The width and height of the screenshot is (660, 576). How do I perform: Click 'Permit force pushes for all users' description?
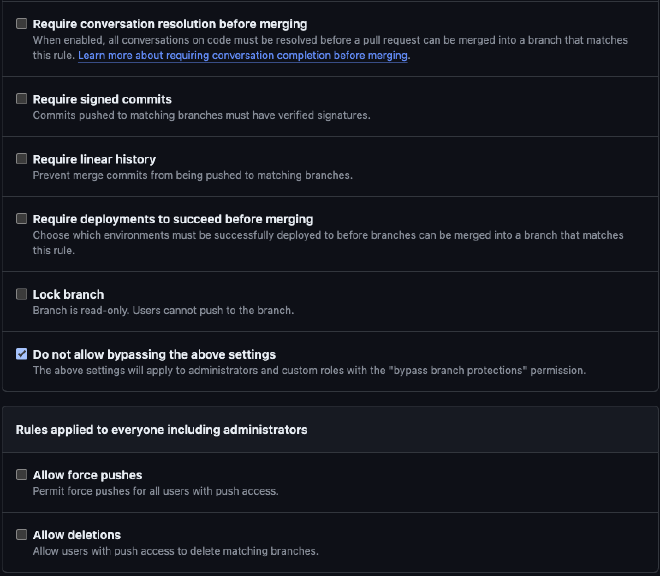pyautogui.click(x=156, y=491)
